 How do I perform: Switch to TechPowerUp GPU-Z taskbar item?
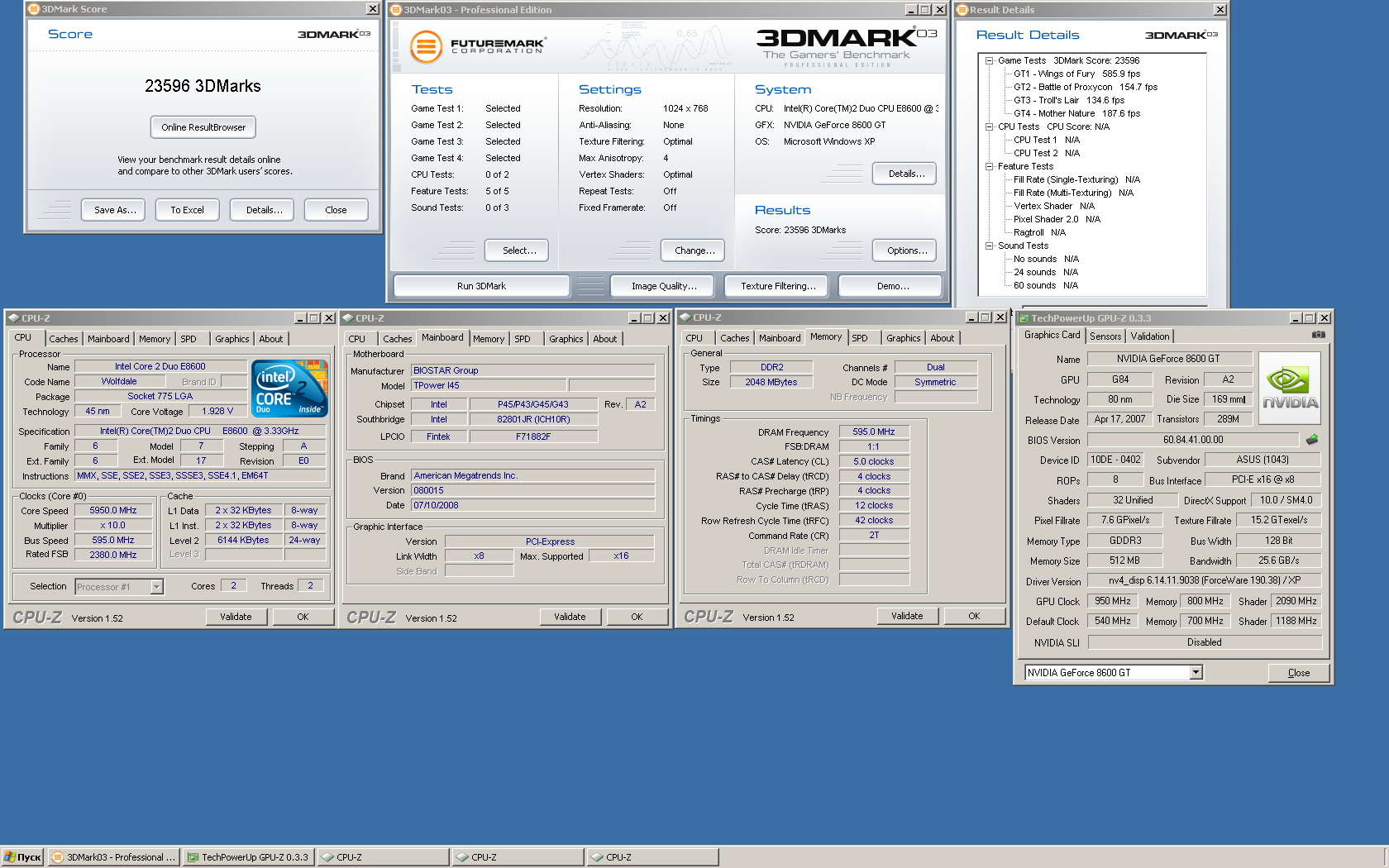[x=249, y=857]
